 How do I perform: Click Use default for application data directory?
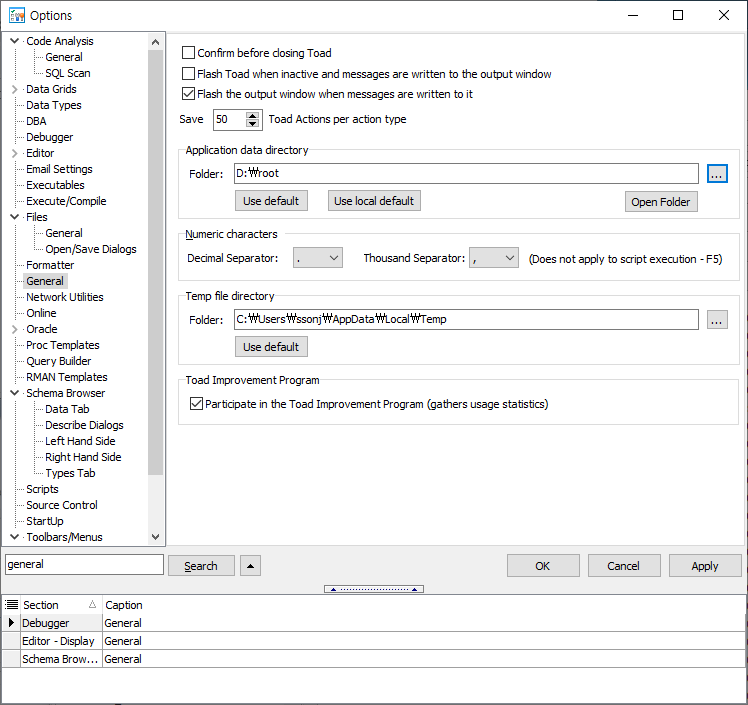click(271, 201)
